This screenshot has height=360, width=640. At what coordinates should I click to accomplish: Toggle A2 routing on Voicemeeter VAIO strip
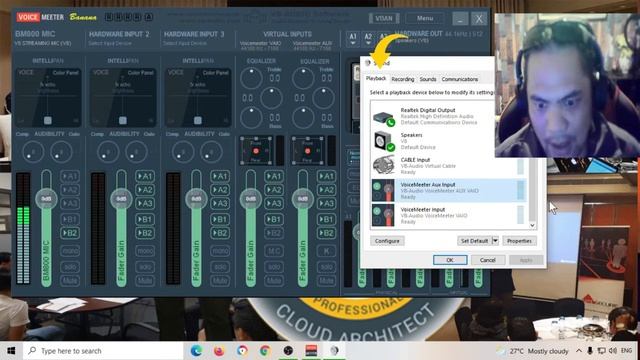274,190
